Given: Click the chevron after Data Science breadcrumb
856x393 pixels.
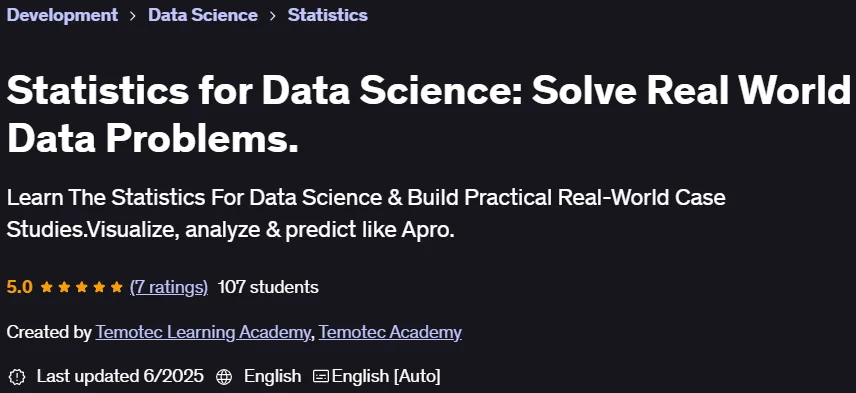Looking at the screenshot, I should coord(272,15).
